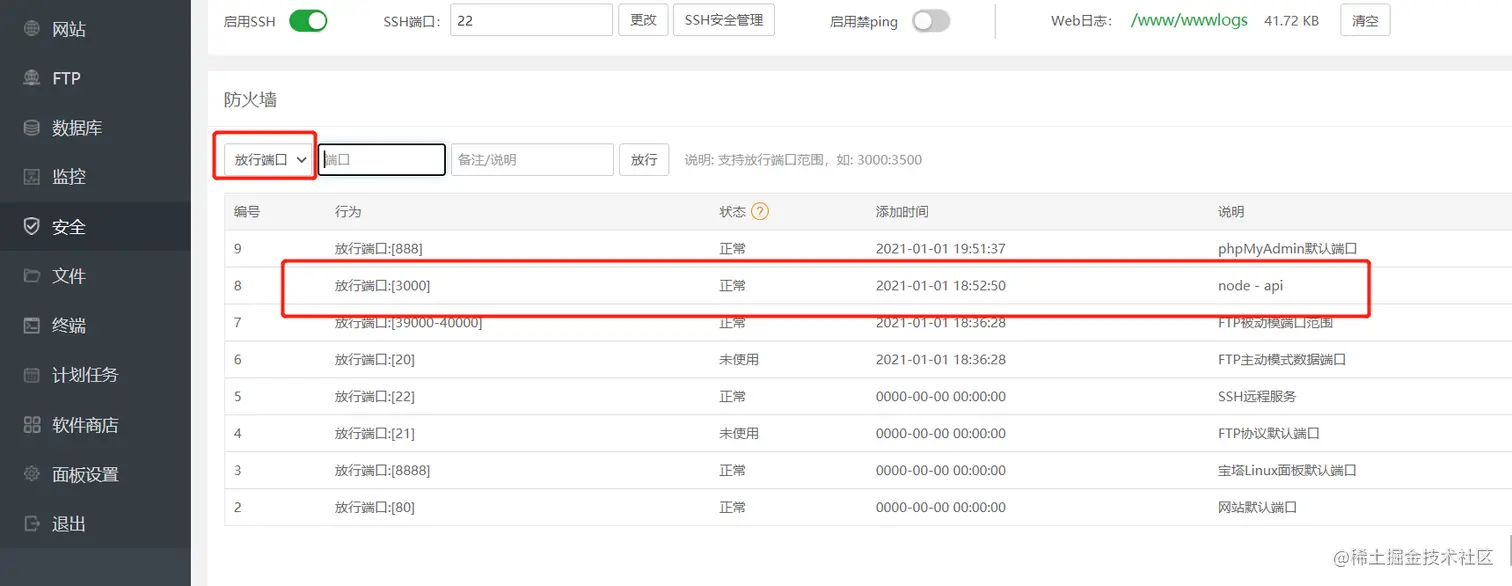Click the 放行端口:[3000] cell
Screen dimensions: 1512x586
383,285
